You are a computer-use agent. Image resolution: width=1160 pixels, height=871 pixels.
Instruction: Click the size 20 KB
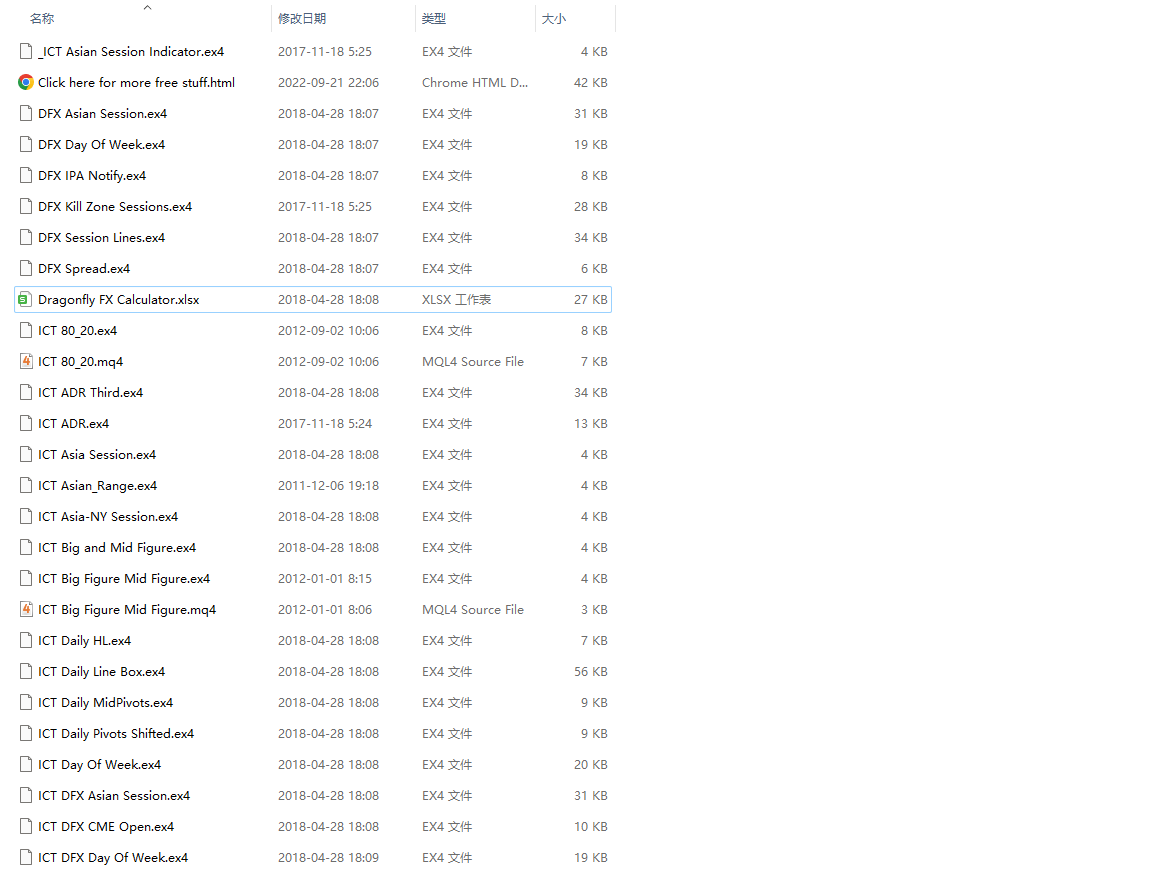coord(590,765)
